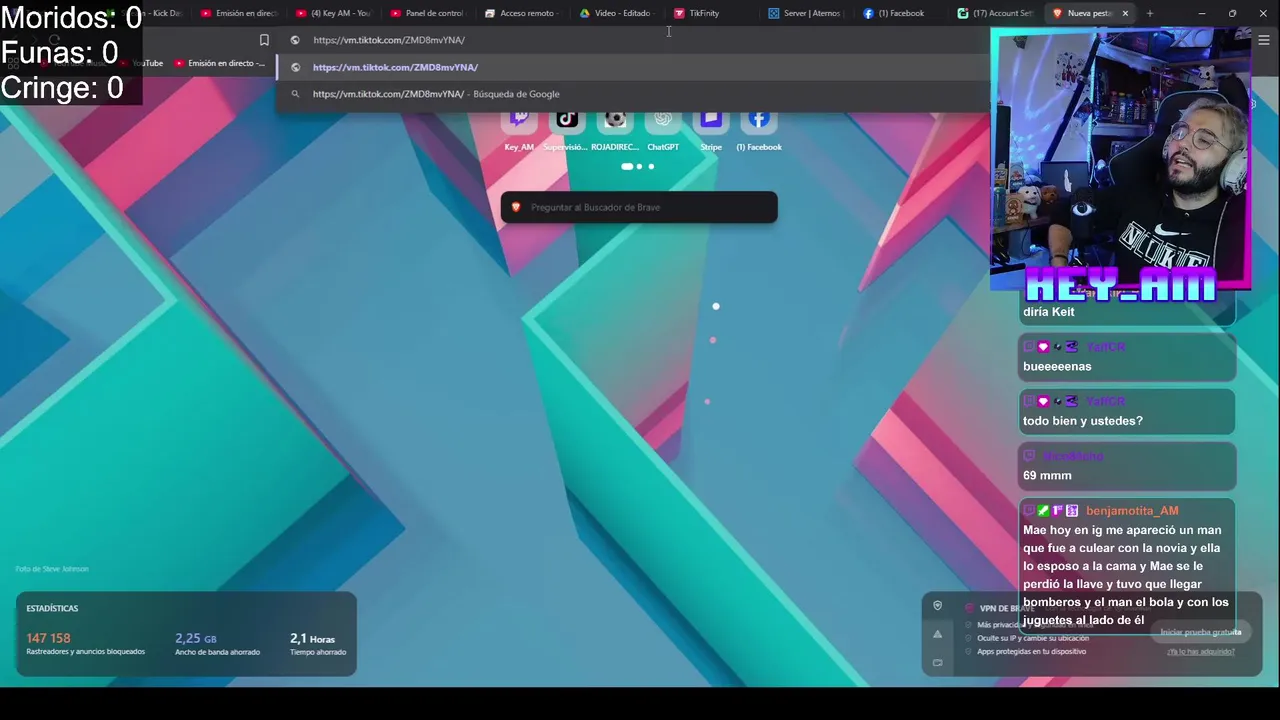
Task: Open Emisión en directo bookmark in bookmarks bar
Action: click(x=220, y=63)
